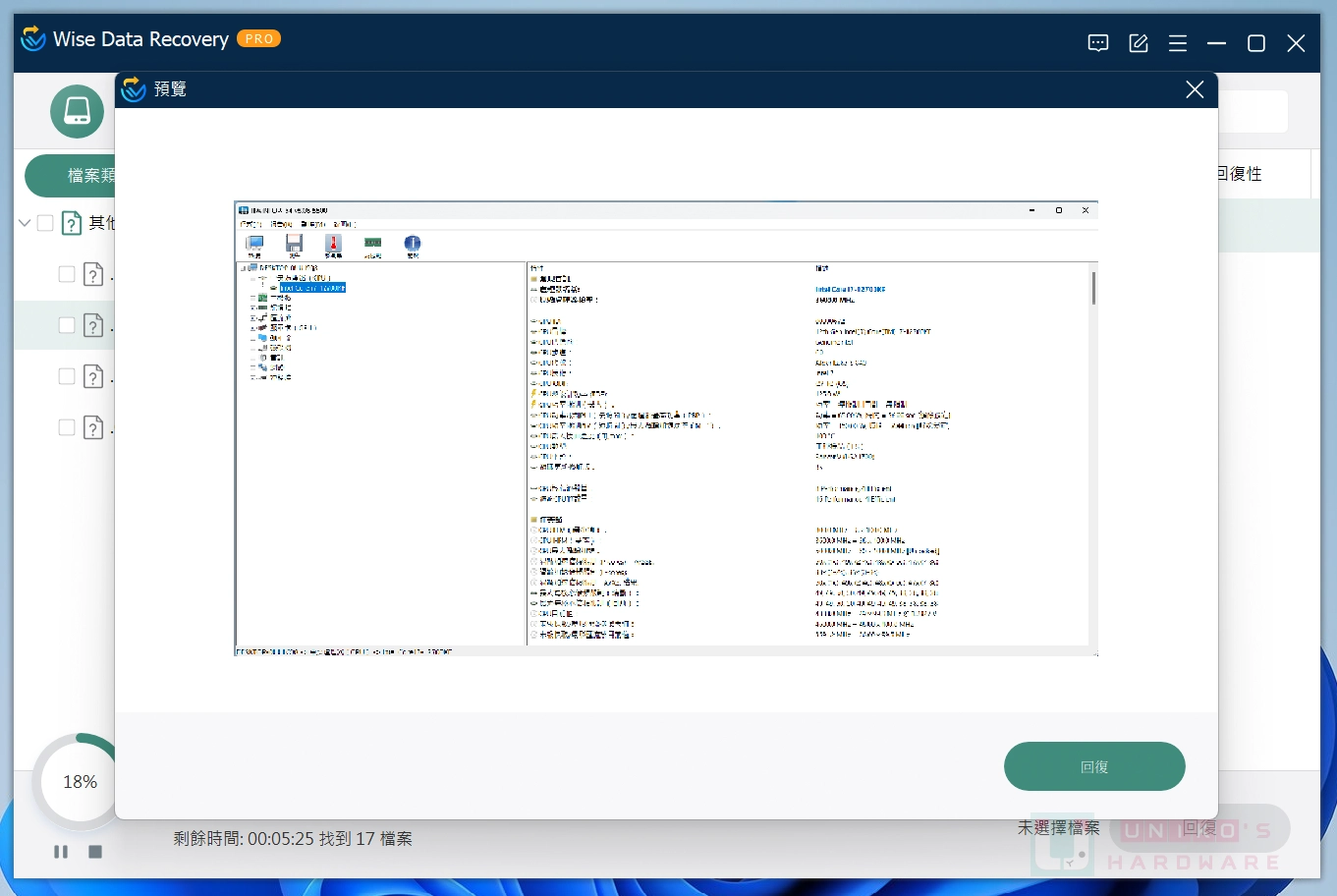Pause the scan in progress

[61, 852]
